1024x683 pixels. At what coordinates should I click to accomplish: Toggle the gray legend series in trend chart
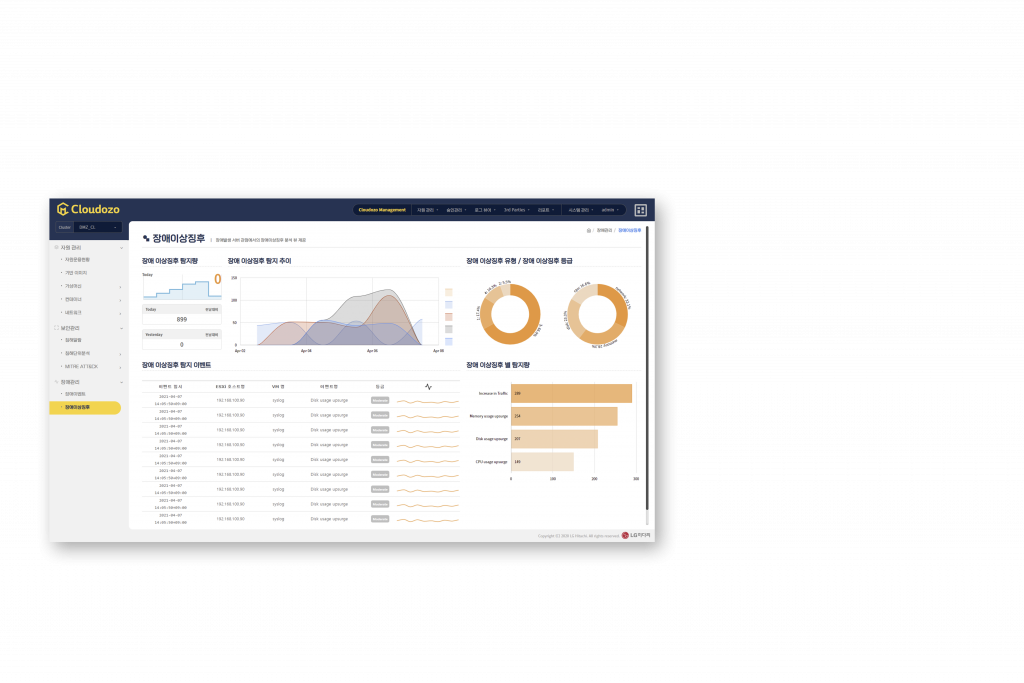[x=448, y=328]
